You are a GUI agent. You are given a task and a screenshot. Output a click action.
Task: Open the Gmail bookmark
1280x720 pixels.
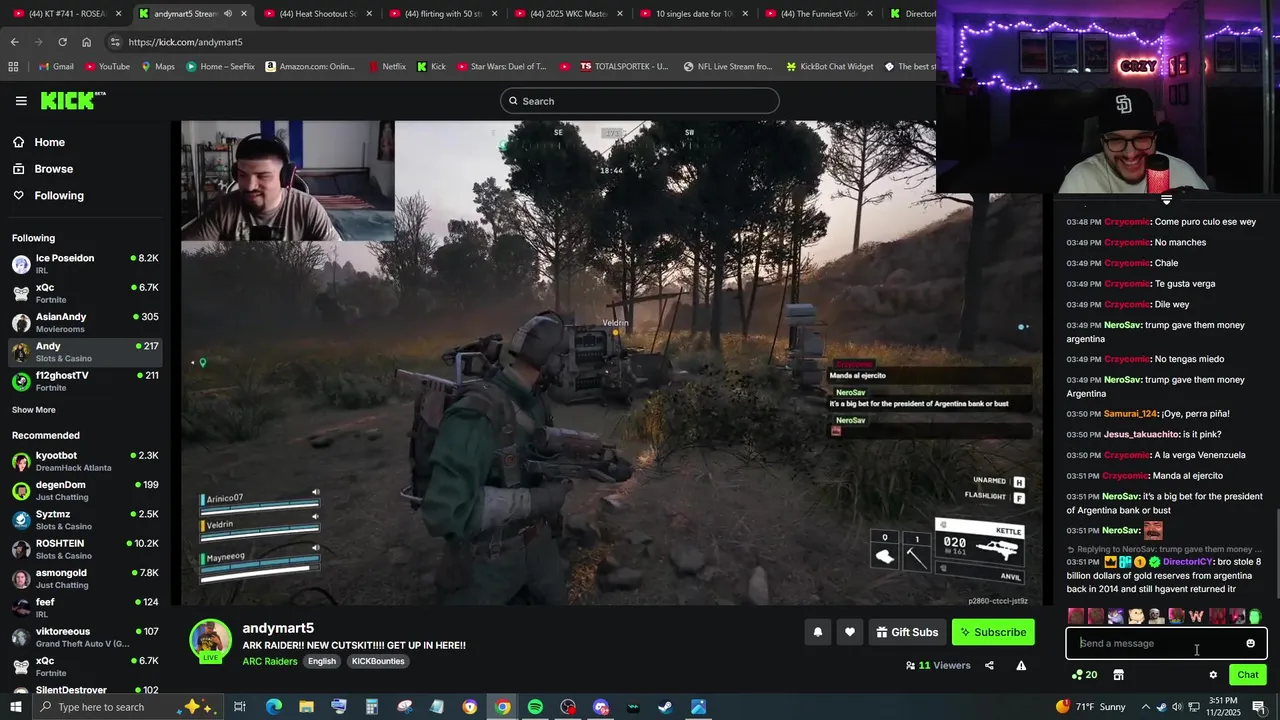pyautogui.click(x=56, y=67)
